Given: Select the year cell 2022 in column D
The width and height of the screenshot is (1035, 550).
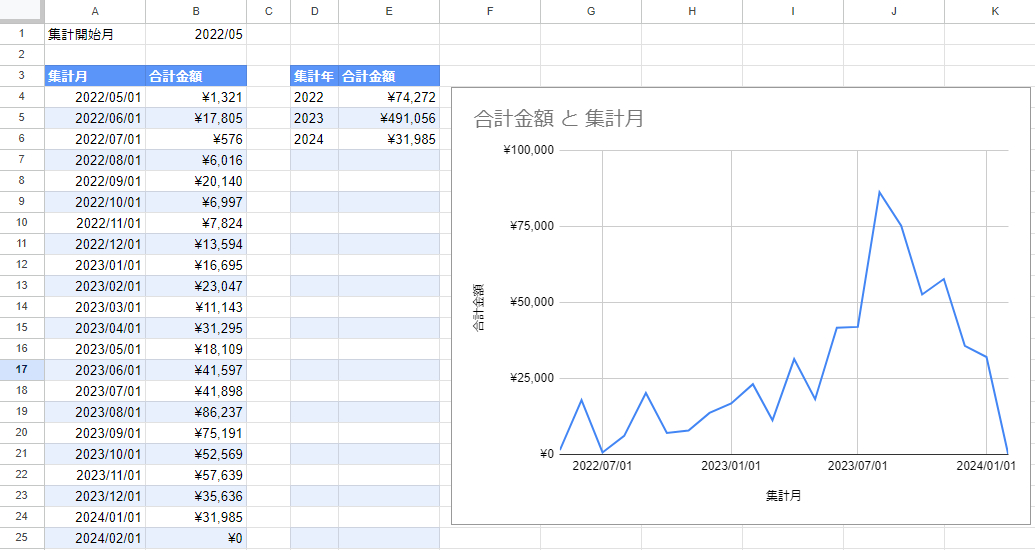Looking at the screenshot, I should 314,97.
